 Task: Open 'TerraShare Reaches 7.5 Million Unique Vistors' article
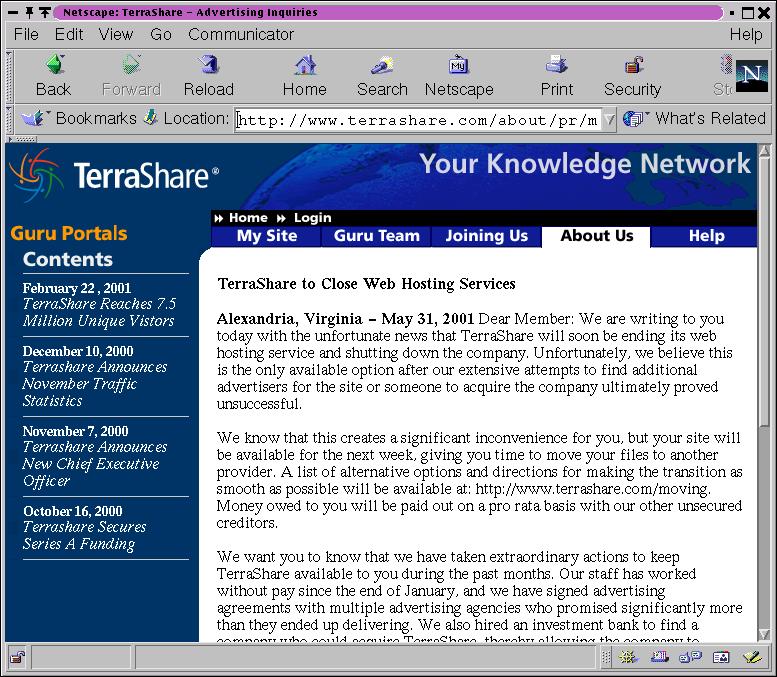click(x=98, y=312)
